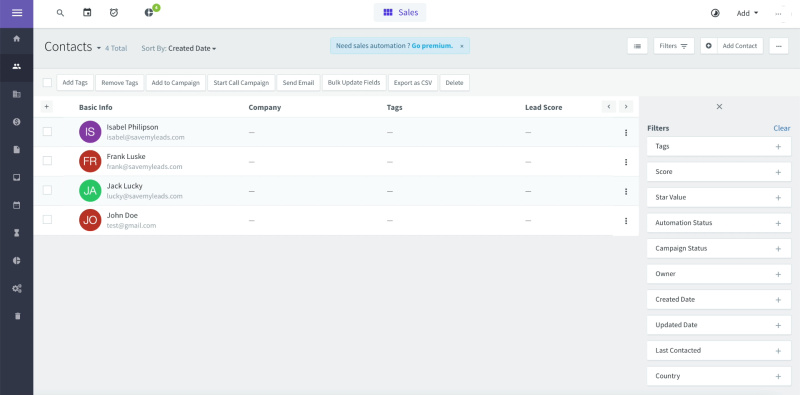The image size is (800, 395).
Task: Click Start Call Campaign button
Action: pyautogui.click(x=241, y=83)
